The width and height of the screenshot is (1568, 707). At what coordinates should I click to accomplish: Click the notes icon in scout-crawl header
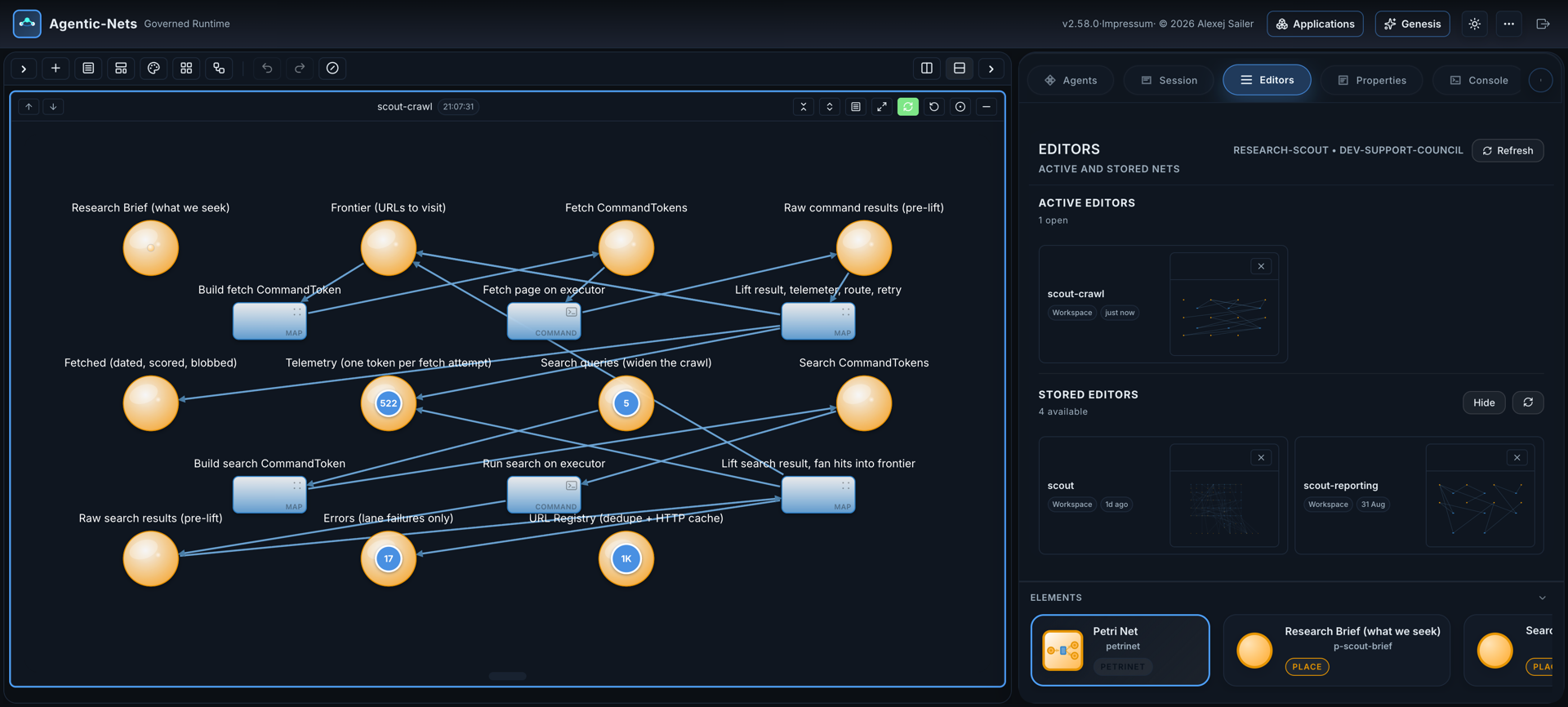[x=856, y=107]
